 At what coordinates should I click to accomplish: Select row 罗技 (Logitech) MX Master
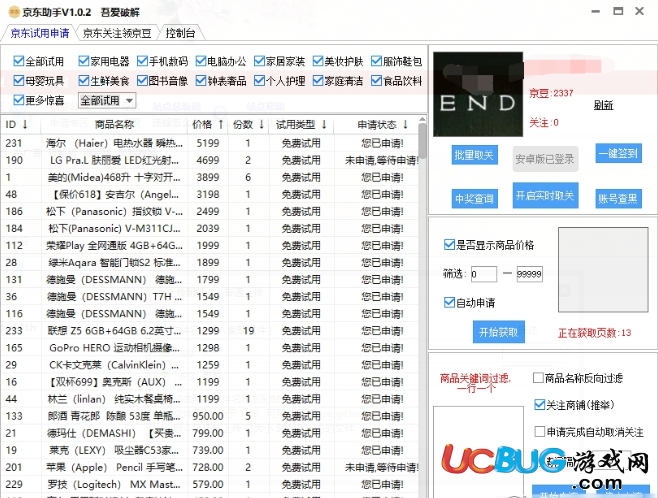click(x=210, y=485)
